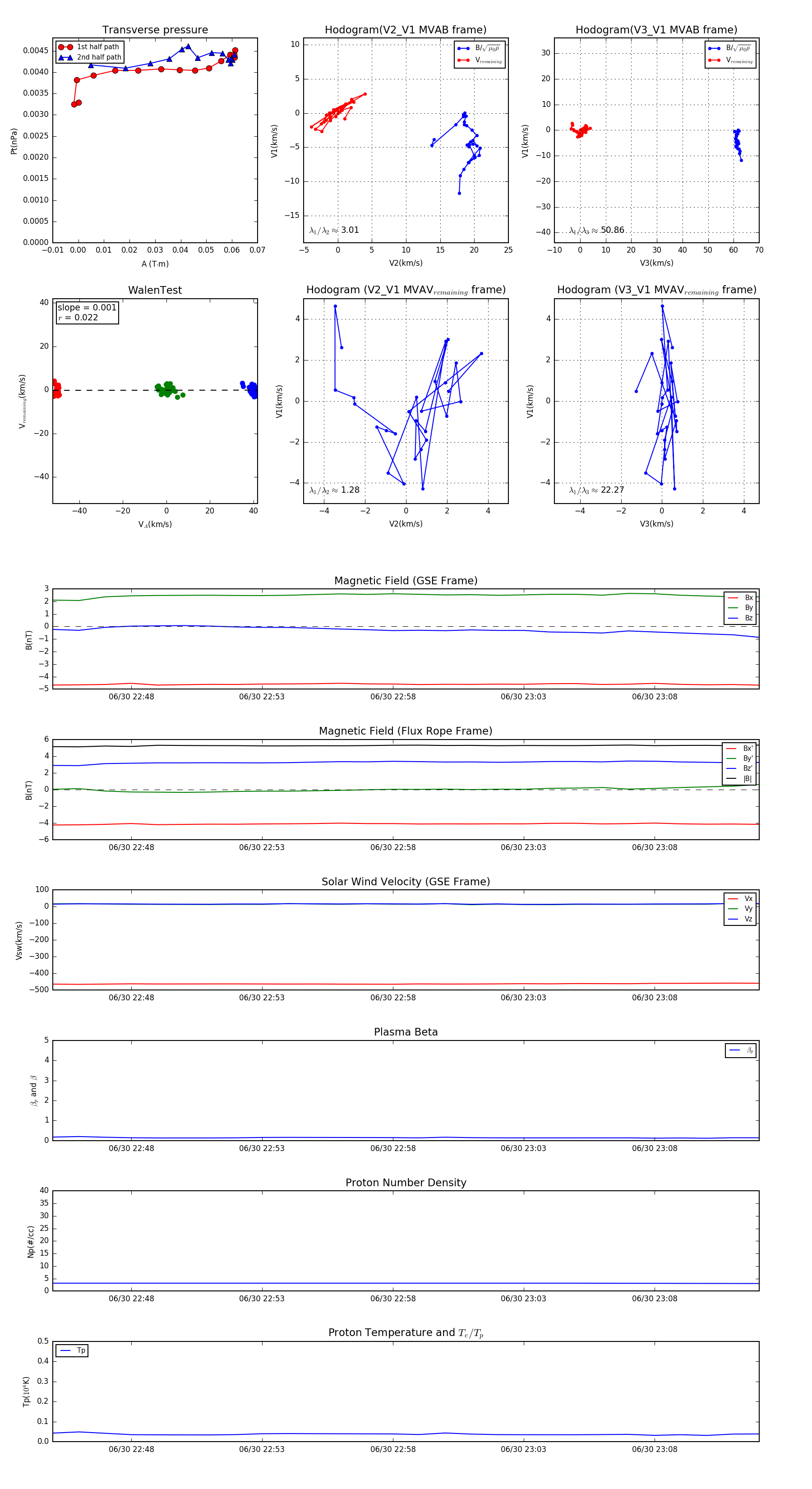The image size is (812, 1489).
Task: Click the V remaining legend entry in V3_V1 MVAB hodogram
Action: point(730,60)
